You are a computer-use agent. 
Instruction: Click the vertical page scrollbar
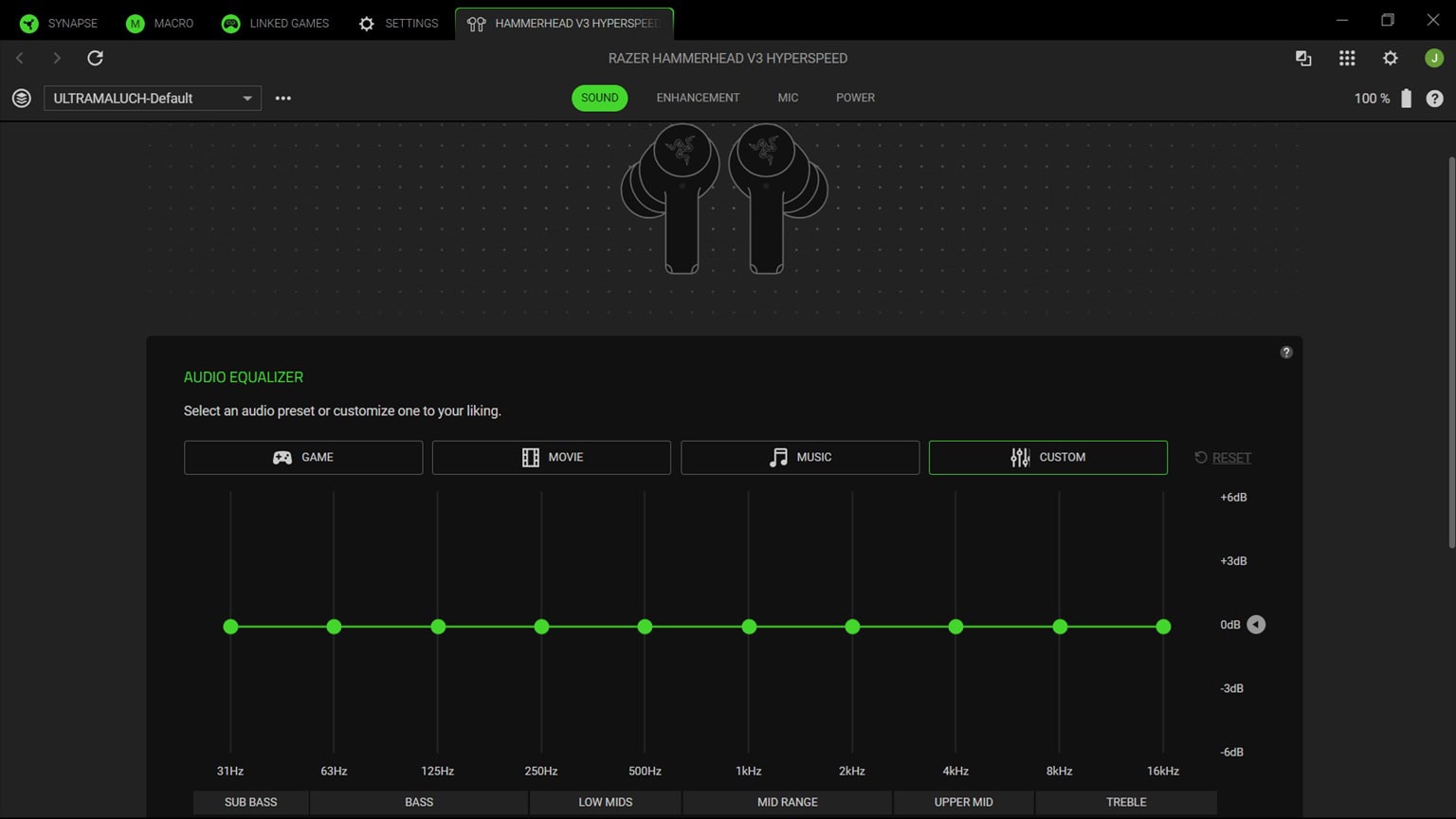pos(1451,353)
